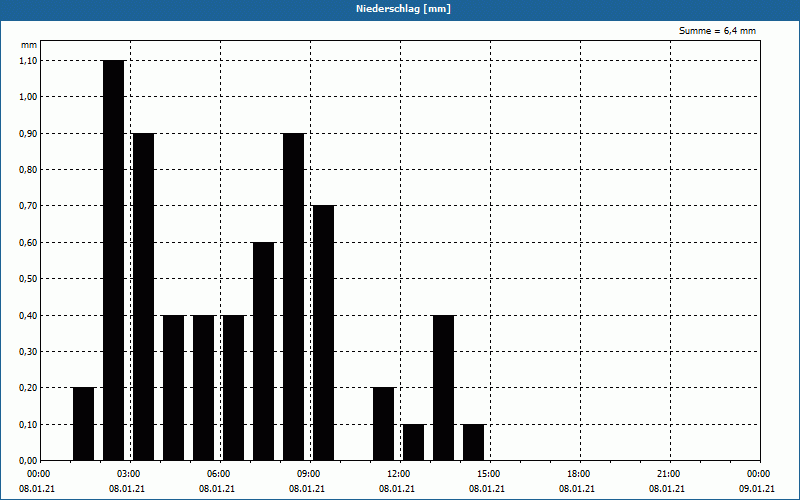800x500 pixels.
Task: Click the 0,20 y-axis value
Action: click(28, 388)
